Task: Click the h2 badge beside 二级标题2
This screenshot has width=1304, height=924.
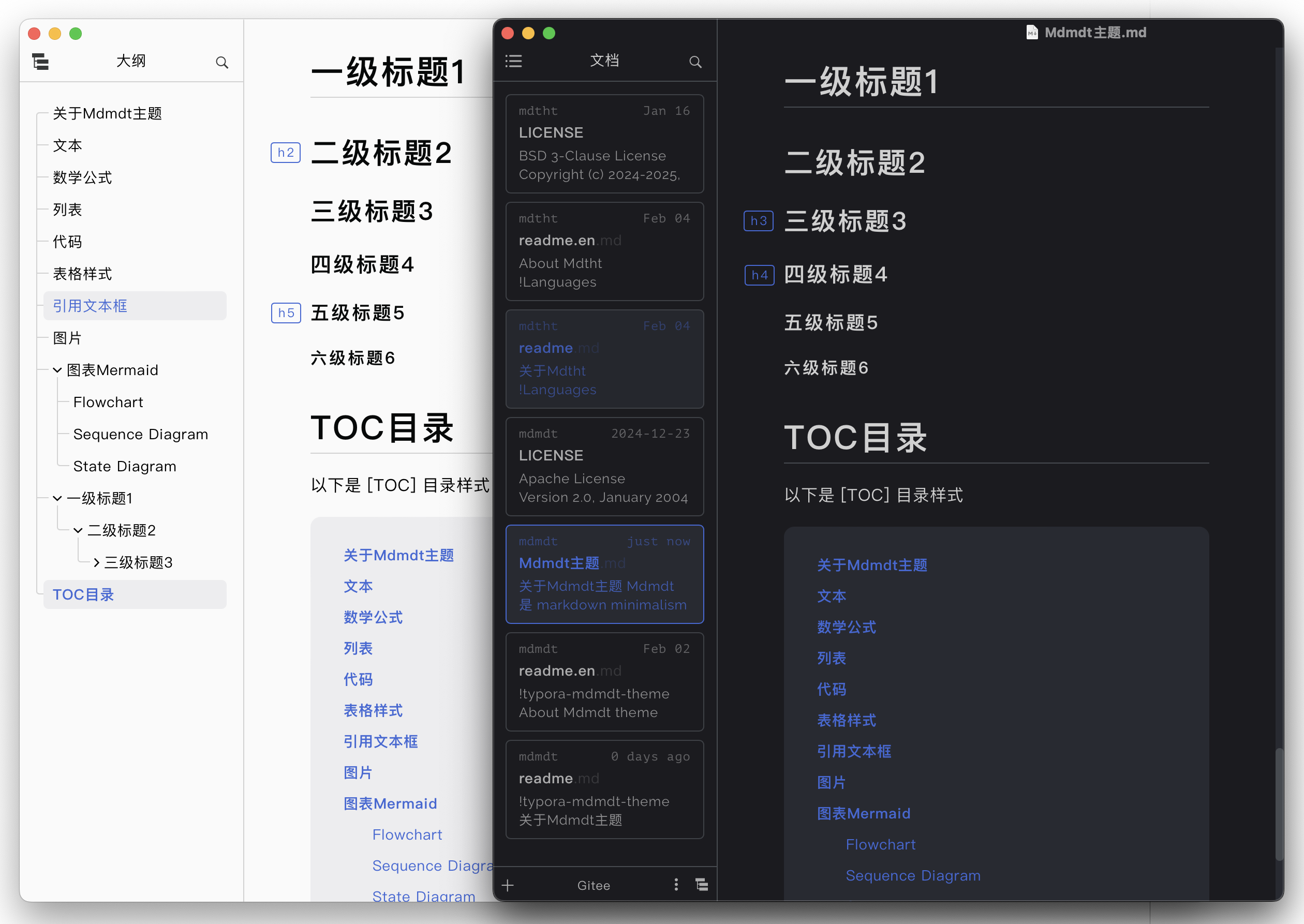Action: [286, 153]
